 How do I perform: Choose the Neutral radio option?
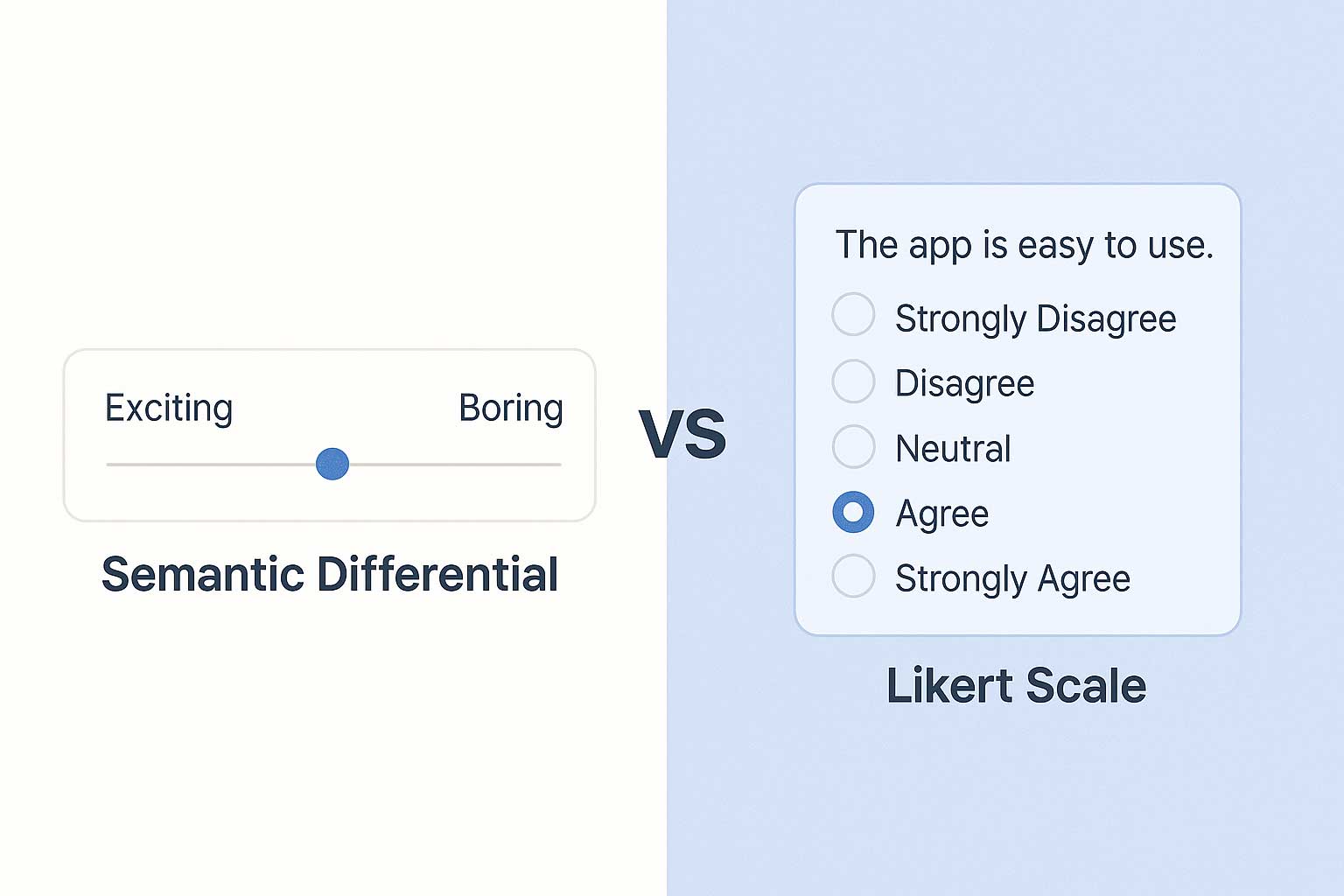(x=853, y=447)
